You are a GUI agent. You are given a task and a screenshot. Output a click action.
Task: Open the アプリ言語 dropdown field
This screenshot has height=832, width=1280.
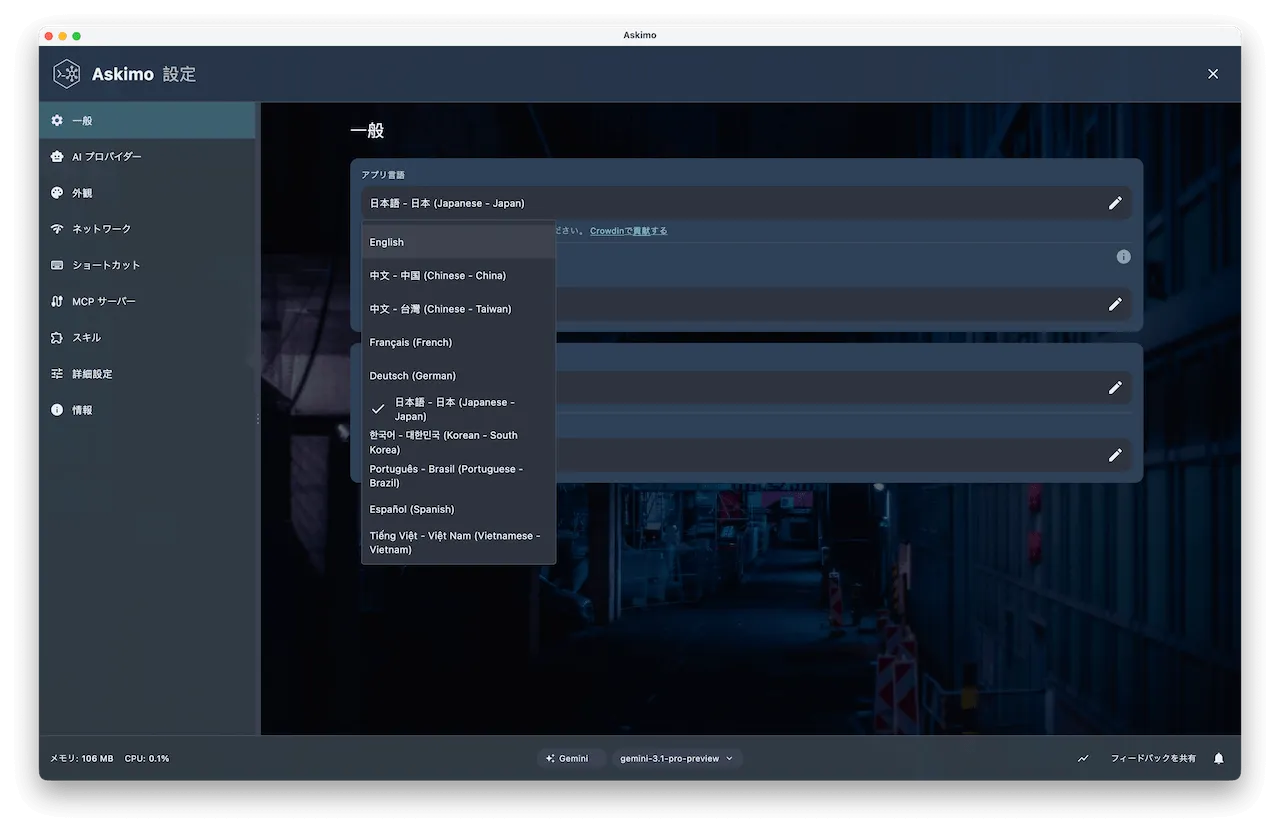pyautogui.click(x=746, y=203)
